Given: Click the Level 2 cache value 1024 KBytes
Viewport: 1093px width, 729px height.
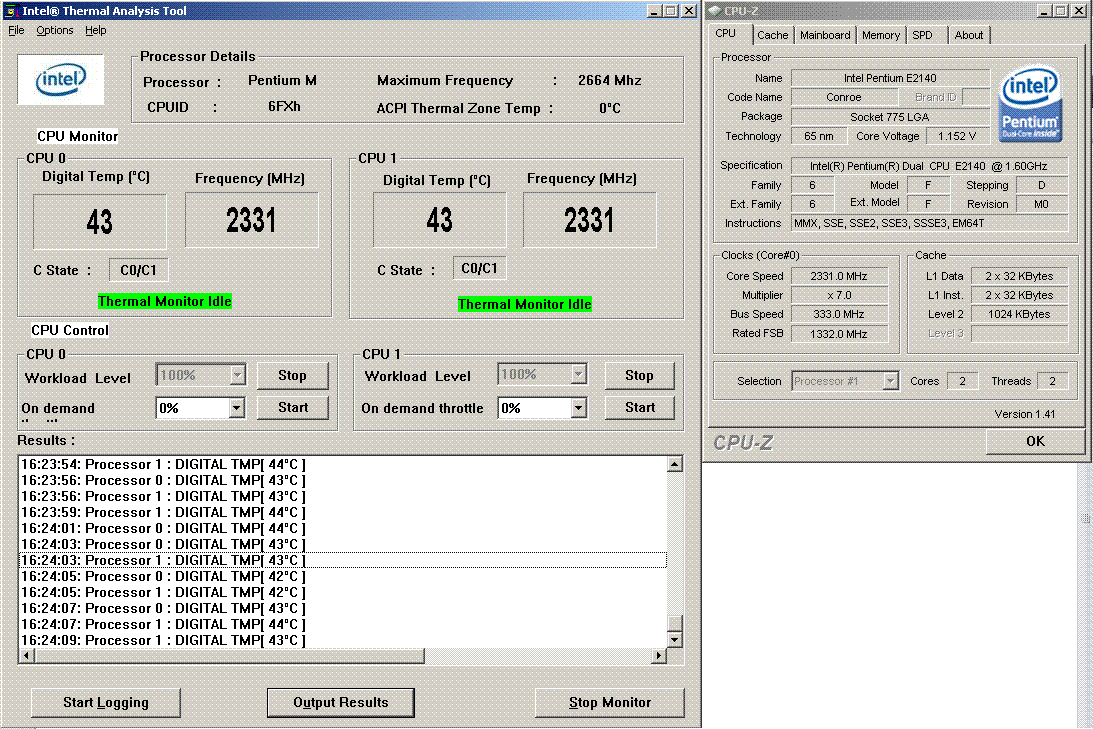Looking at the screenshot, I should click(x=1019, y=314).
